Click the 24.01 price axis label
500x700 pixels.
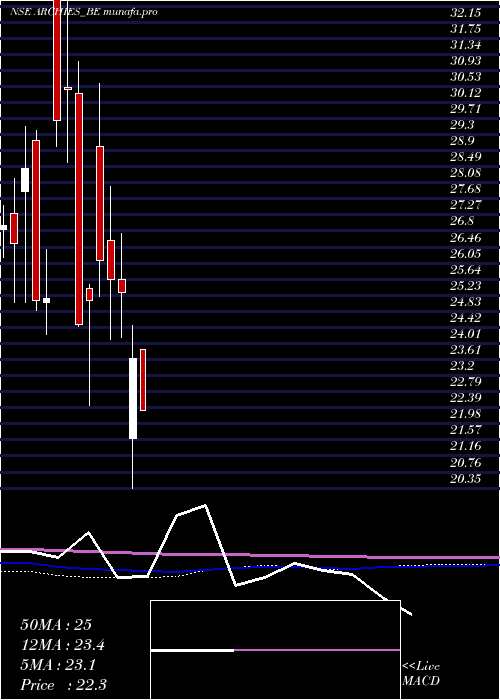tap(465, 334)
